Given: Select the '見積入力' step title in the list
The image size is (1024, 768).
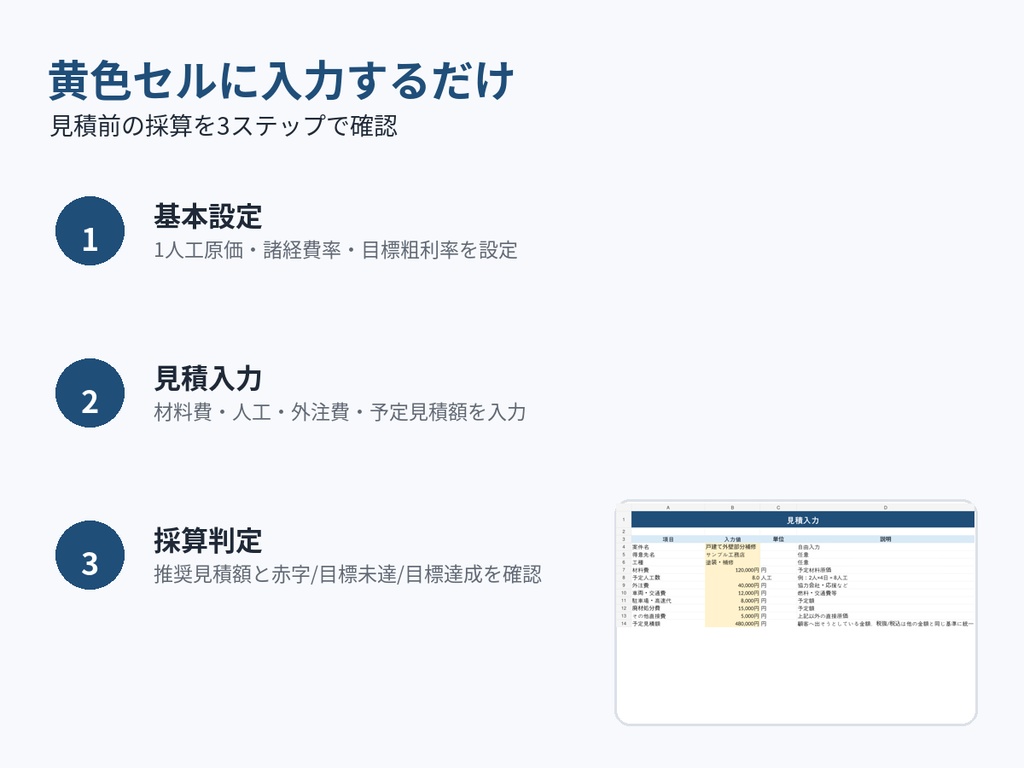Looking at the screenshot, I should click(208, 378).
